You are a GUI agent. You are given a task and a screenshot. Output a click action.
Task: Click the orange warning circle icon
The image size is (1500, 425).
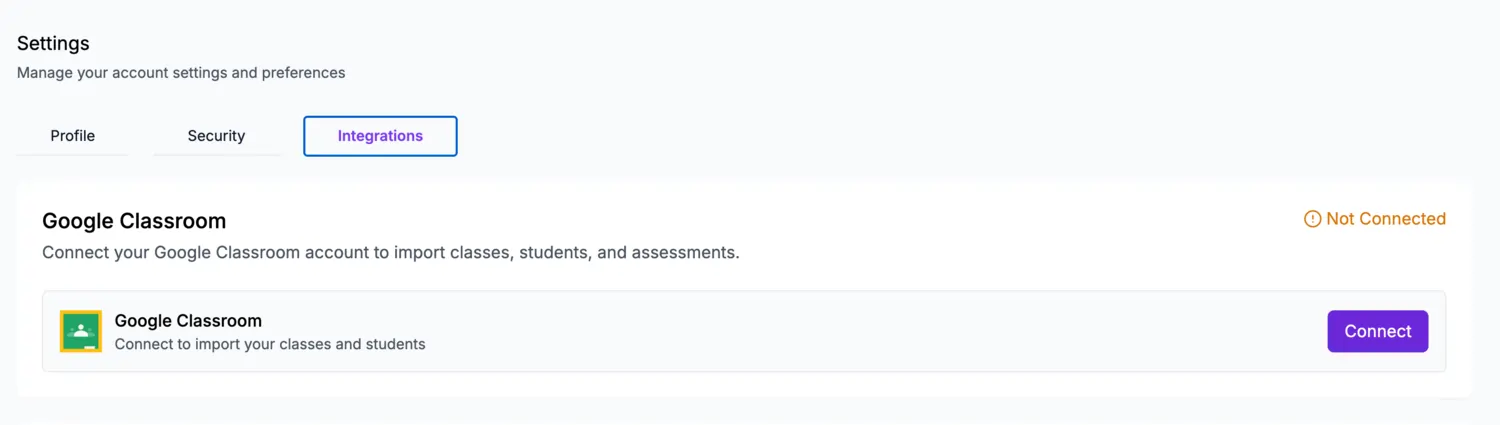click(x=1313, y=219)
